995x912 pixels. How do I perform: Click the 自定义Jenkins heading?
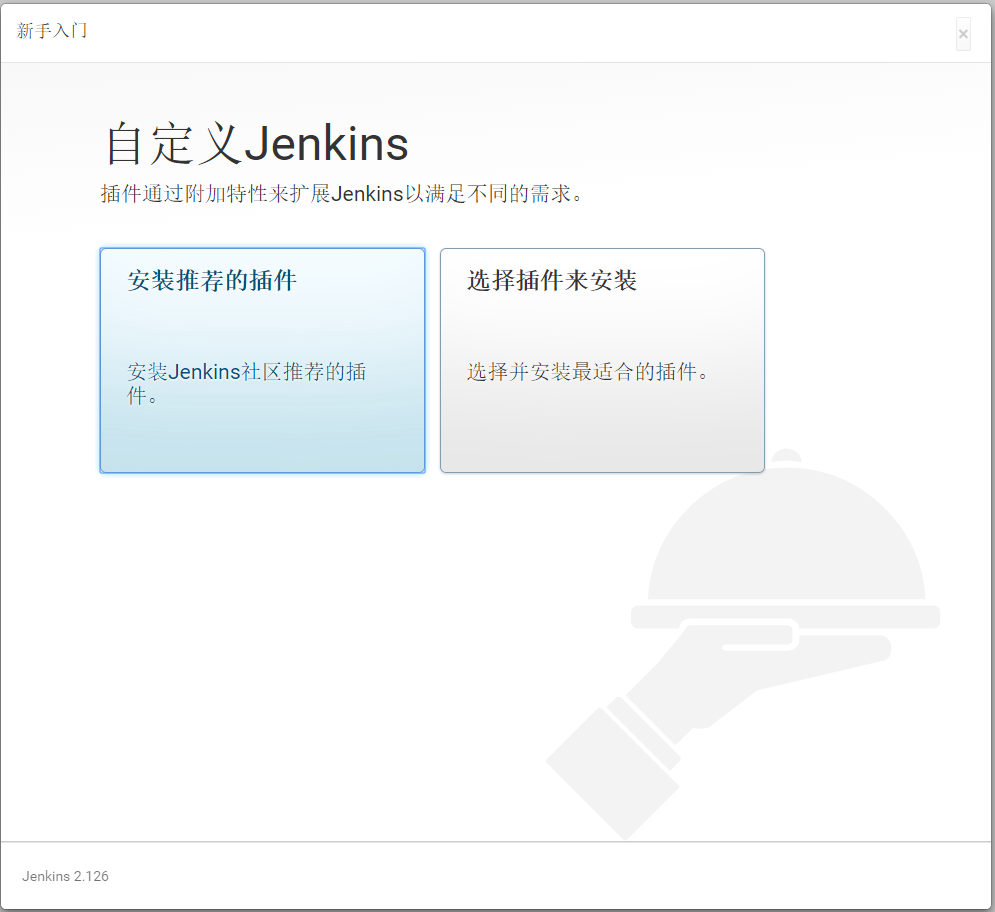click(256, 144)
